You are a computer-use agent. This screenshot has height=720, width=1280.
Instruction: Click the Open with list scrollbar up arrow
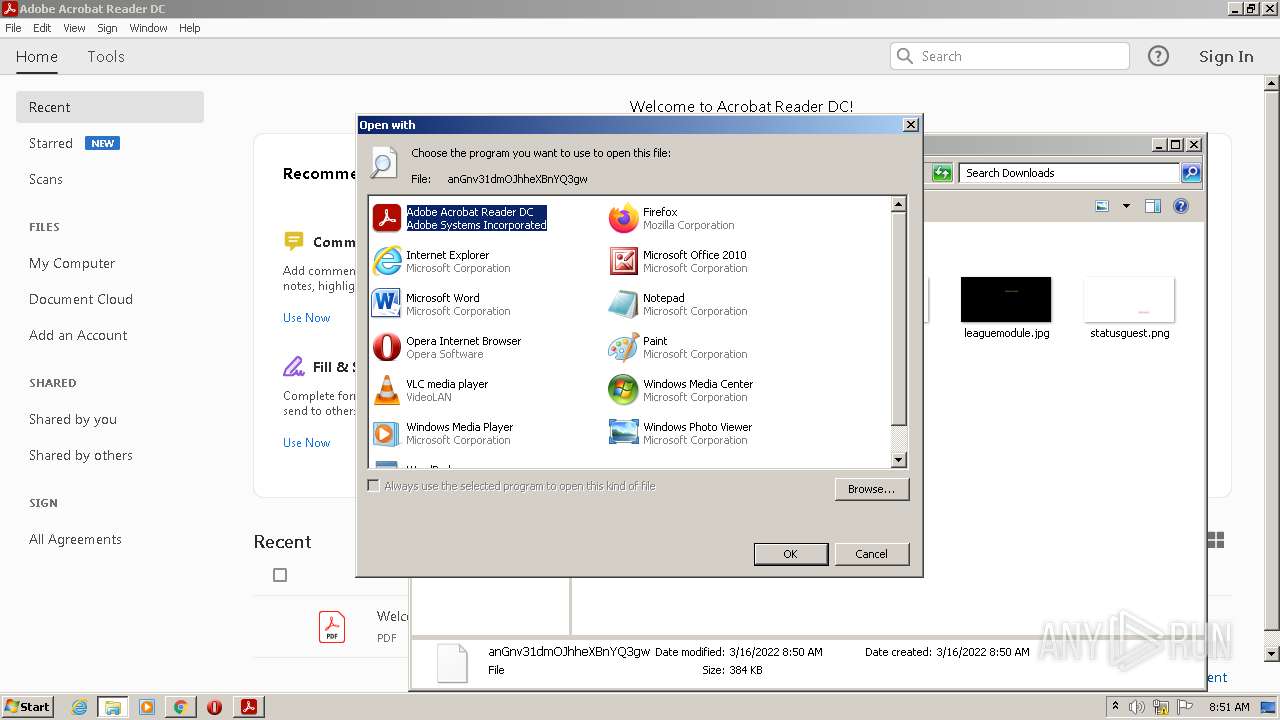pyautogui.click(x=899, y=204)
